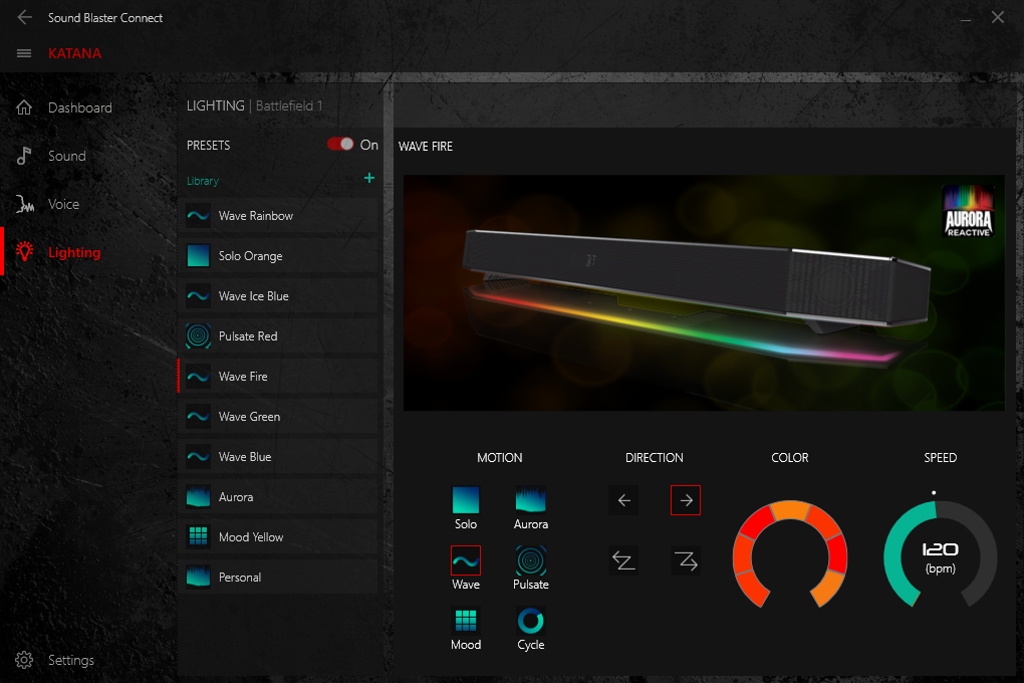The image size is (1024, 683).
Task: Click the top orange color ring segment
Action: (x=790, y=511)
